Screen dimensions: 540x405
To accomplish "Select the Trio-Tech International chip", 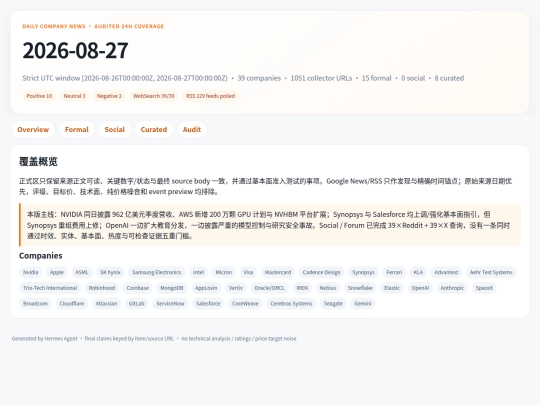I will 50,288.
